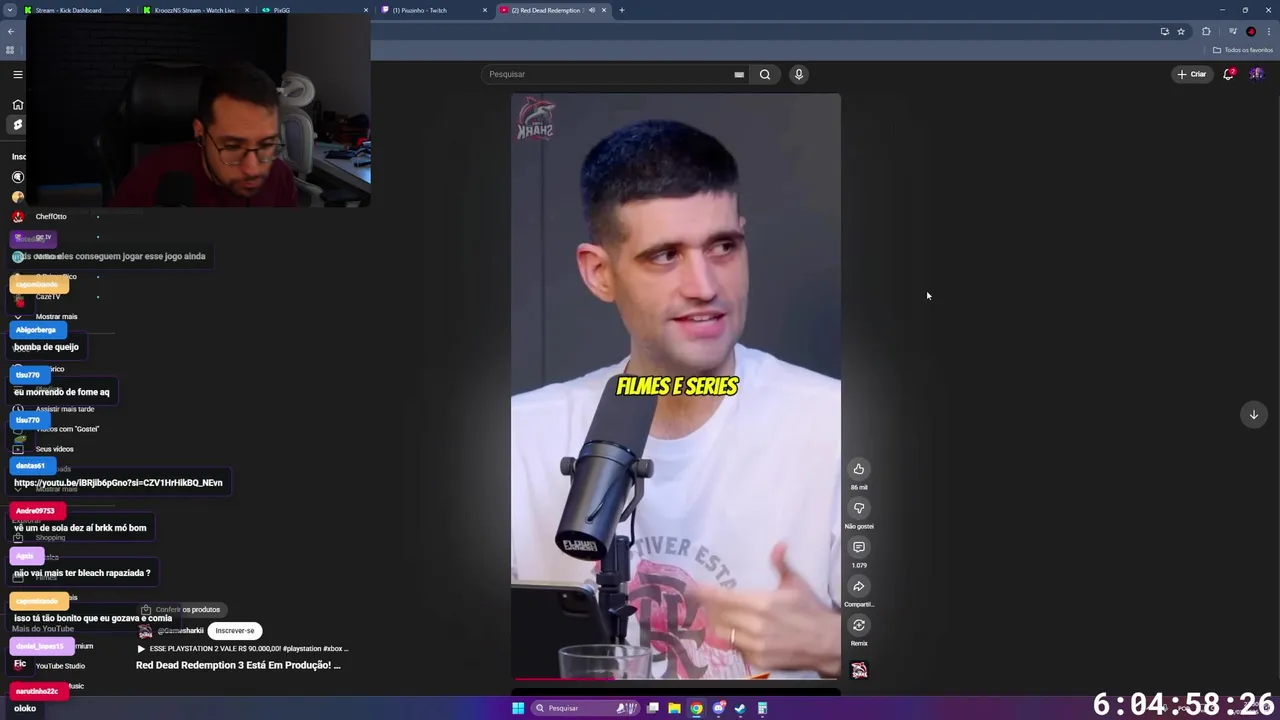Click the browser back arrow

pos(11,32)
